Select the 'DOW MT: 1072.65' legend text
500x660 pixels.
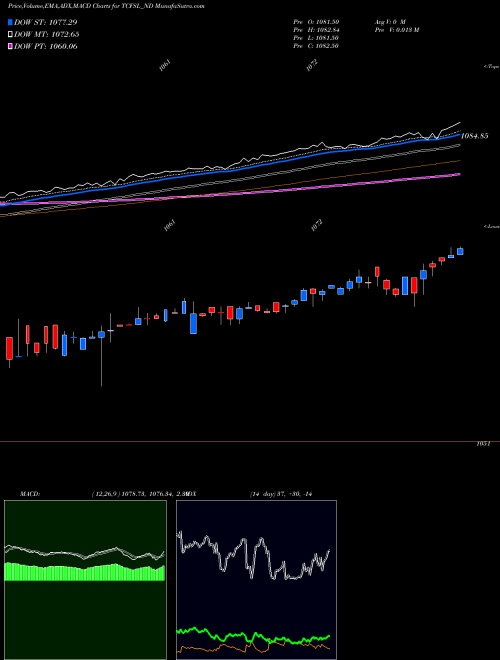[47, 35]
